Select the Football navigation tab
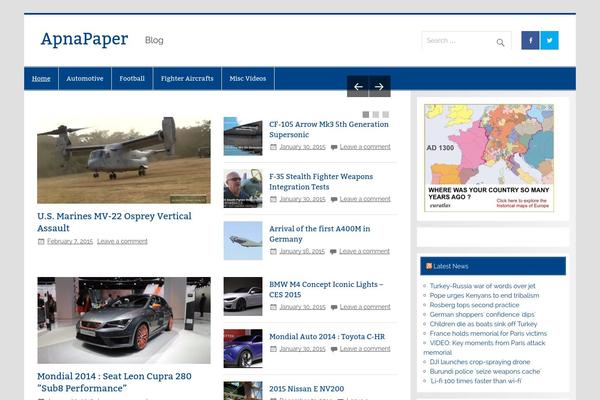This screenshot has height=400, width=600. click(x=132, y=78)
